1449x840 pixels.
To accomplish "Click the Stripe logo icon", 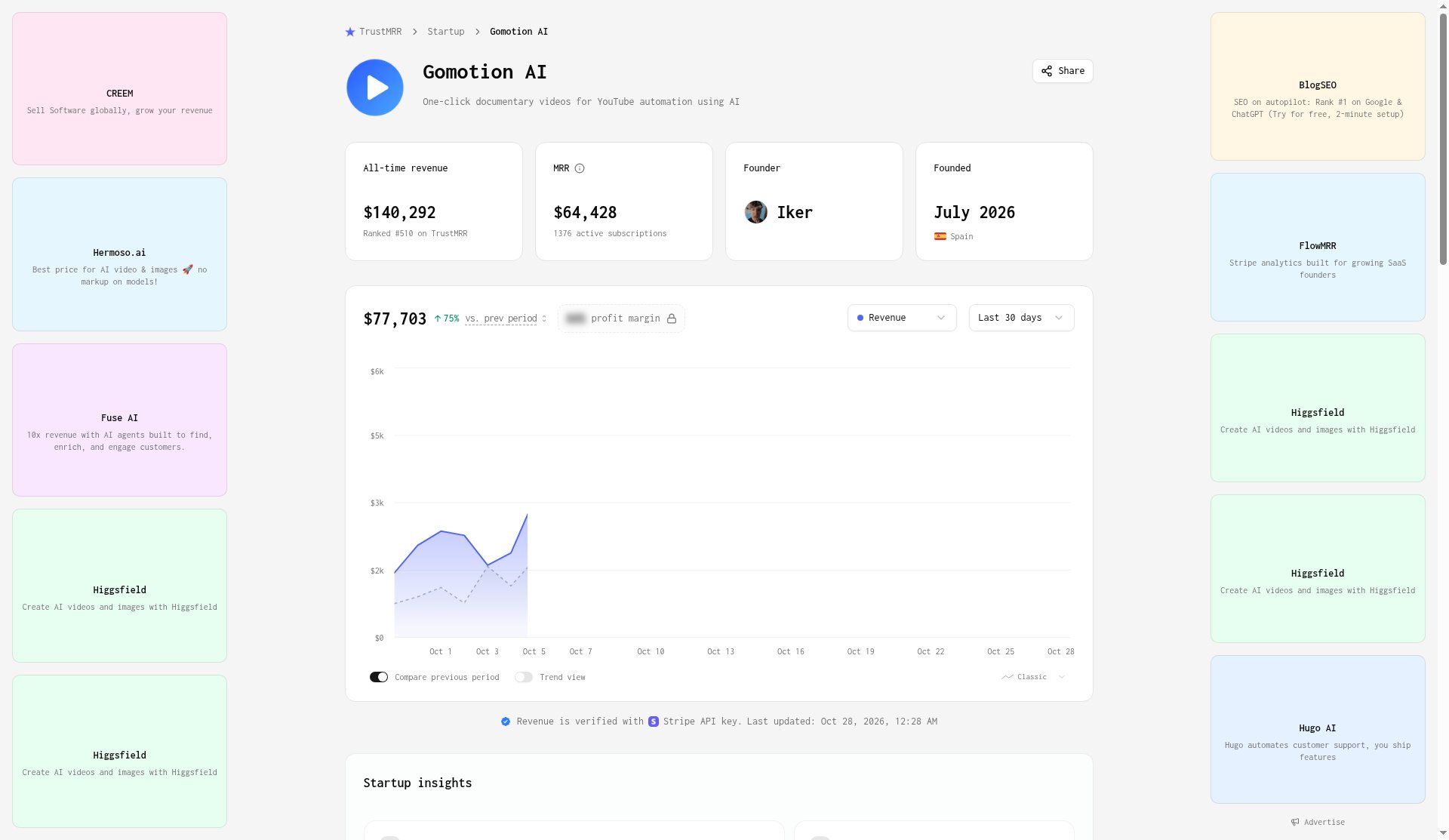I will [x=654, y=722].
